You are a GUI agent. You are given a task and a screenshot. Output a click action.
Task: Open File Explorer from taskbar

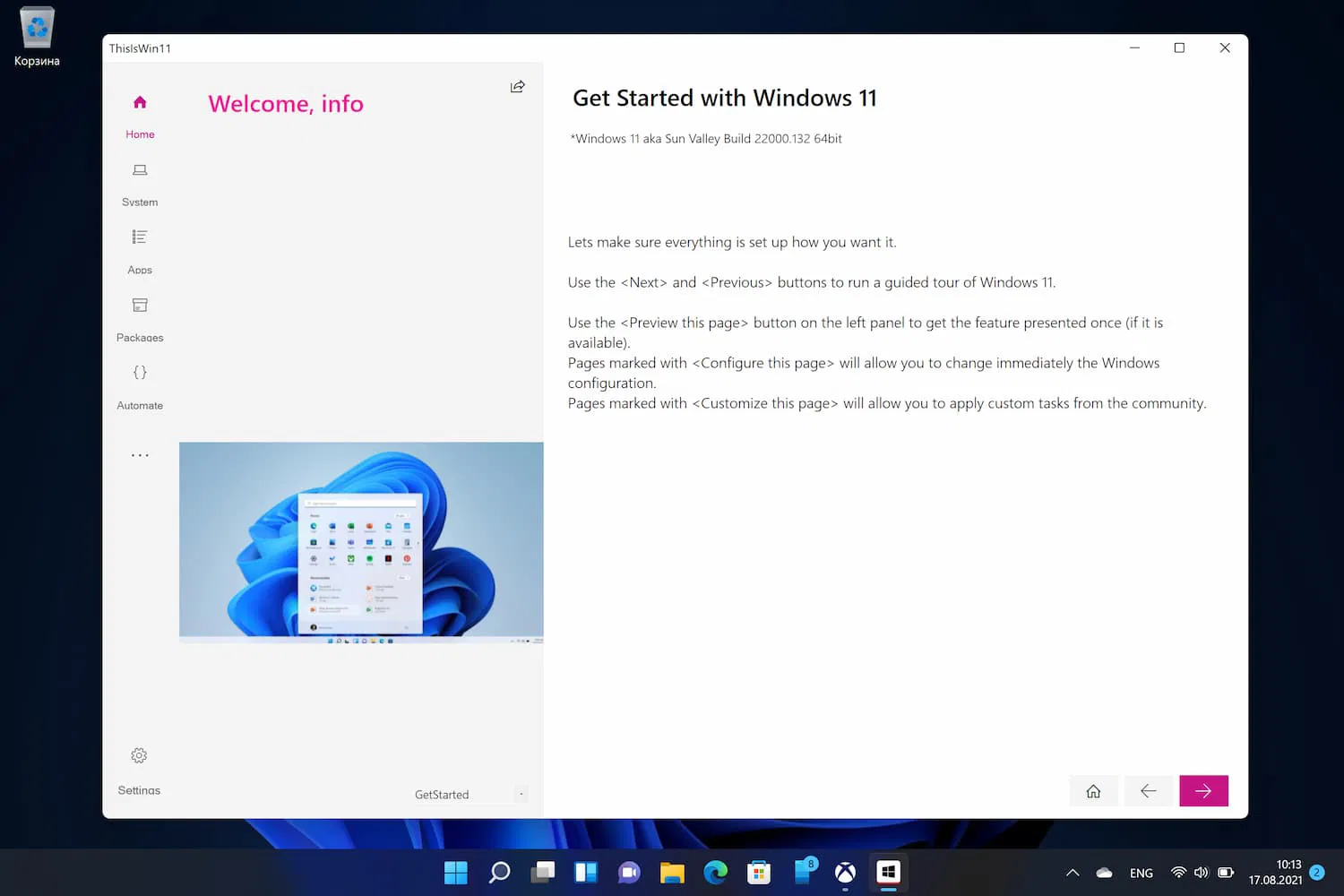(672, 872)
